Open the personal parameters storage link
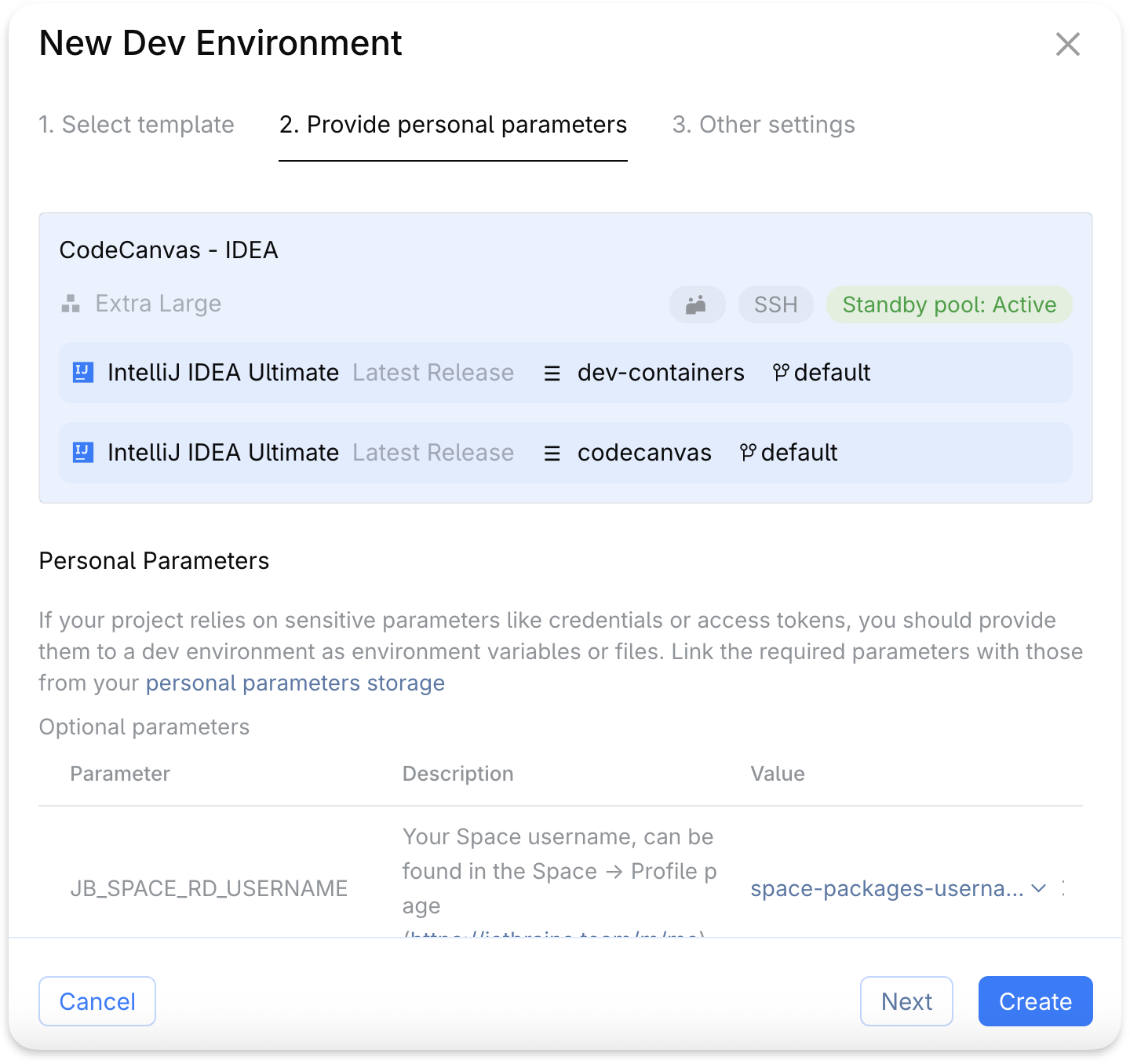Screen dimensions: 1130x1064 295,683
